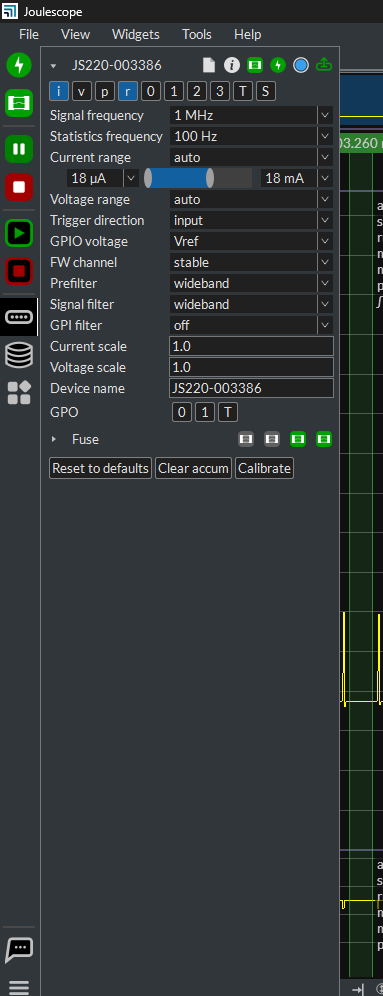This screenshot has height=996, width=383.
Task: Click the info icon beside JS220-003386
Action: coord(232,65)
